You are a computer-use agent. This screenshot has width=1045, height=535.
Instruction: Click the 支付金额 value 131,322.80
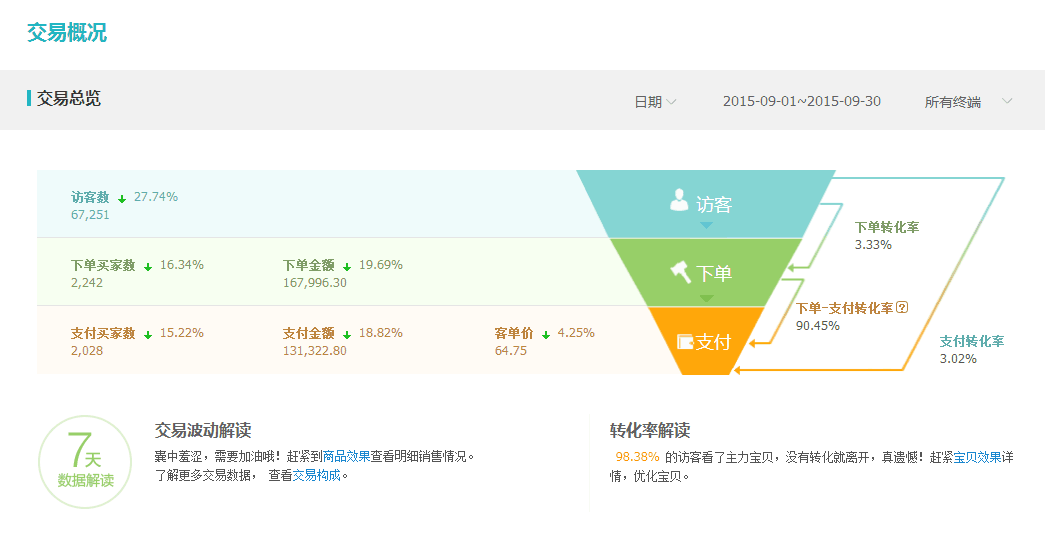click(x=314, y=351)
